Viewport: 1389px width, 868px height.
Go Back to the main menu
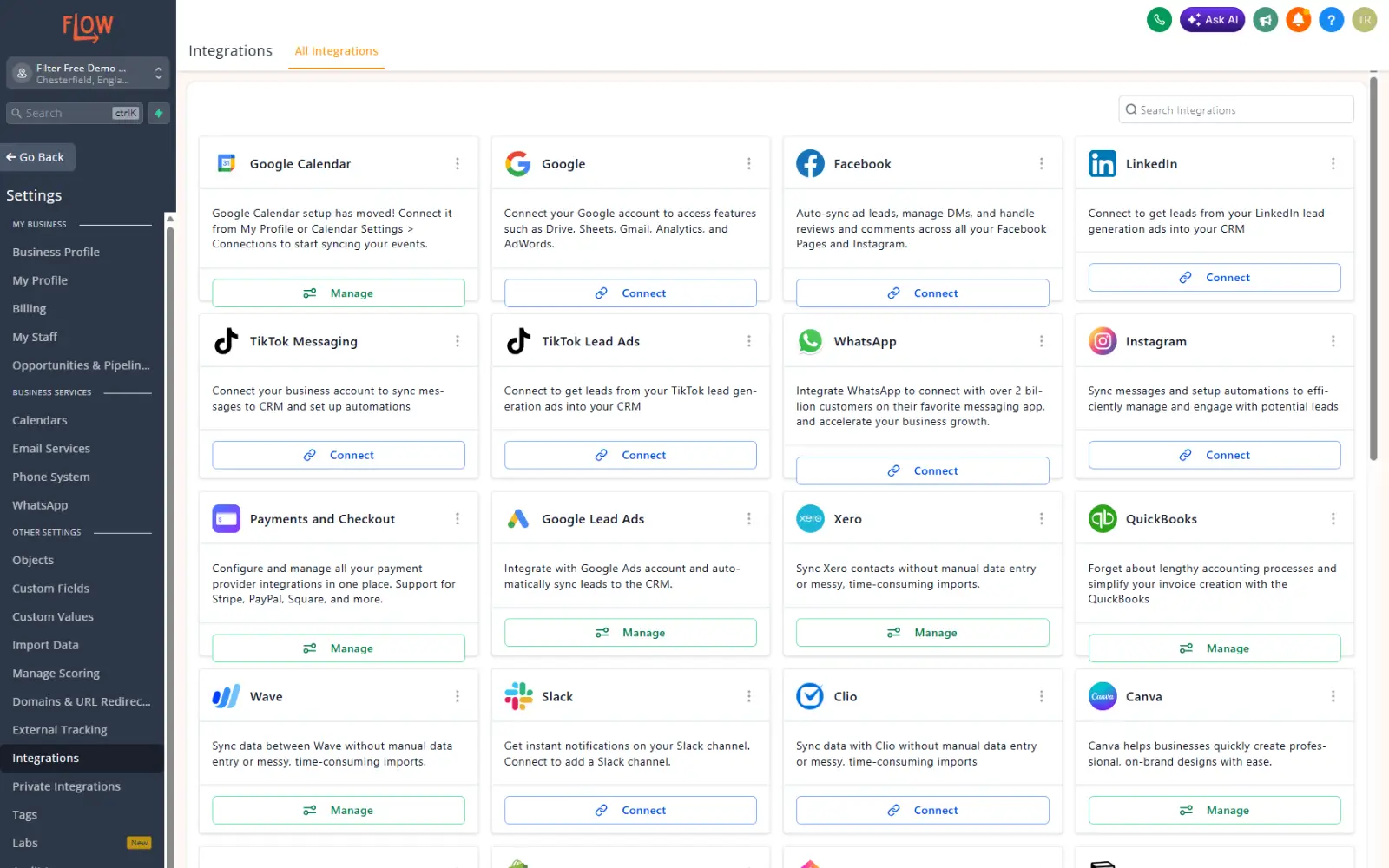pos(37,157)
